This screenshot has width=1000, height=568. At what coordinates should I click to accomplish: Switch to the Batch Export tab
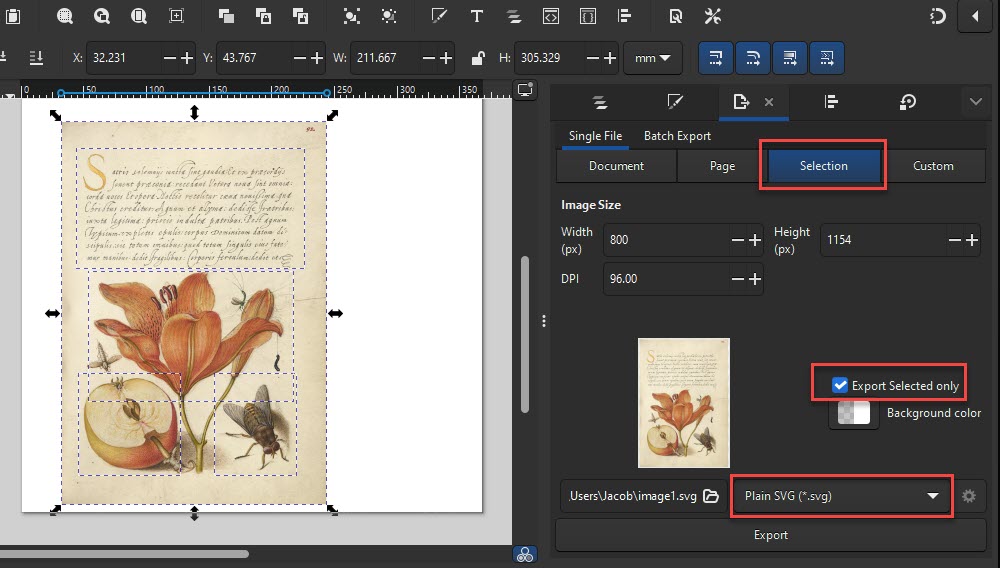(x=677, y=136)
